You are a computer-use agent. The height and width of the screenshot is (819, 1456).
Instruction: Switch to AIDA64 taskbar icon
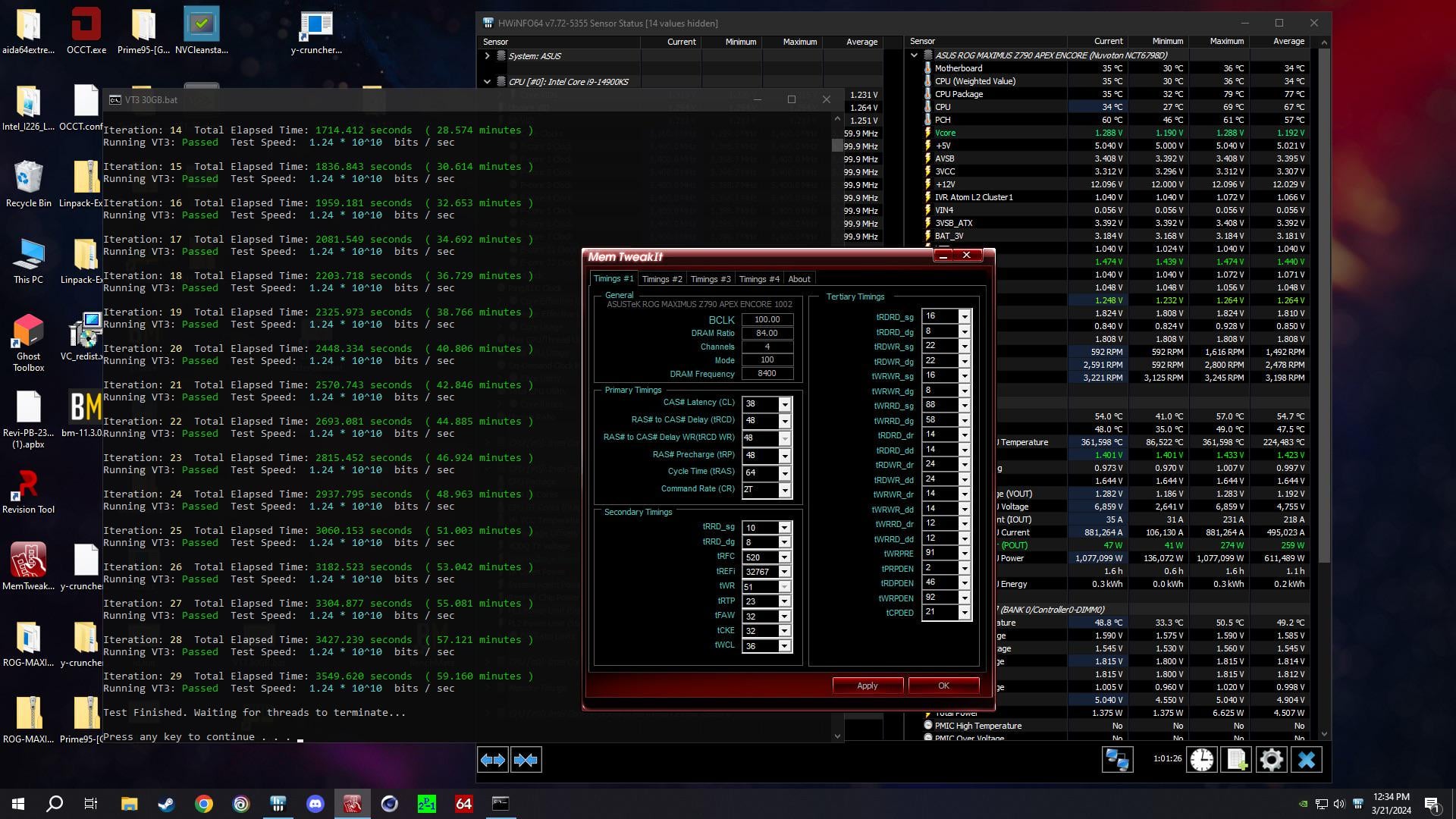click(464, 804)
